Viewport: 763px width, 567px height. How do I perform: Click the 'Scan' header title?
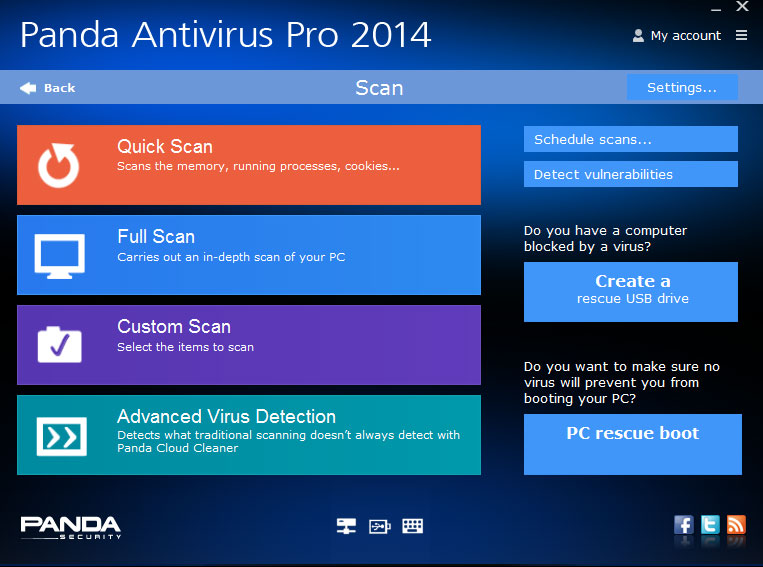pos(379,88)
